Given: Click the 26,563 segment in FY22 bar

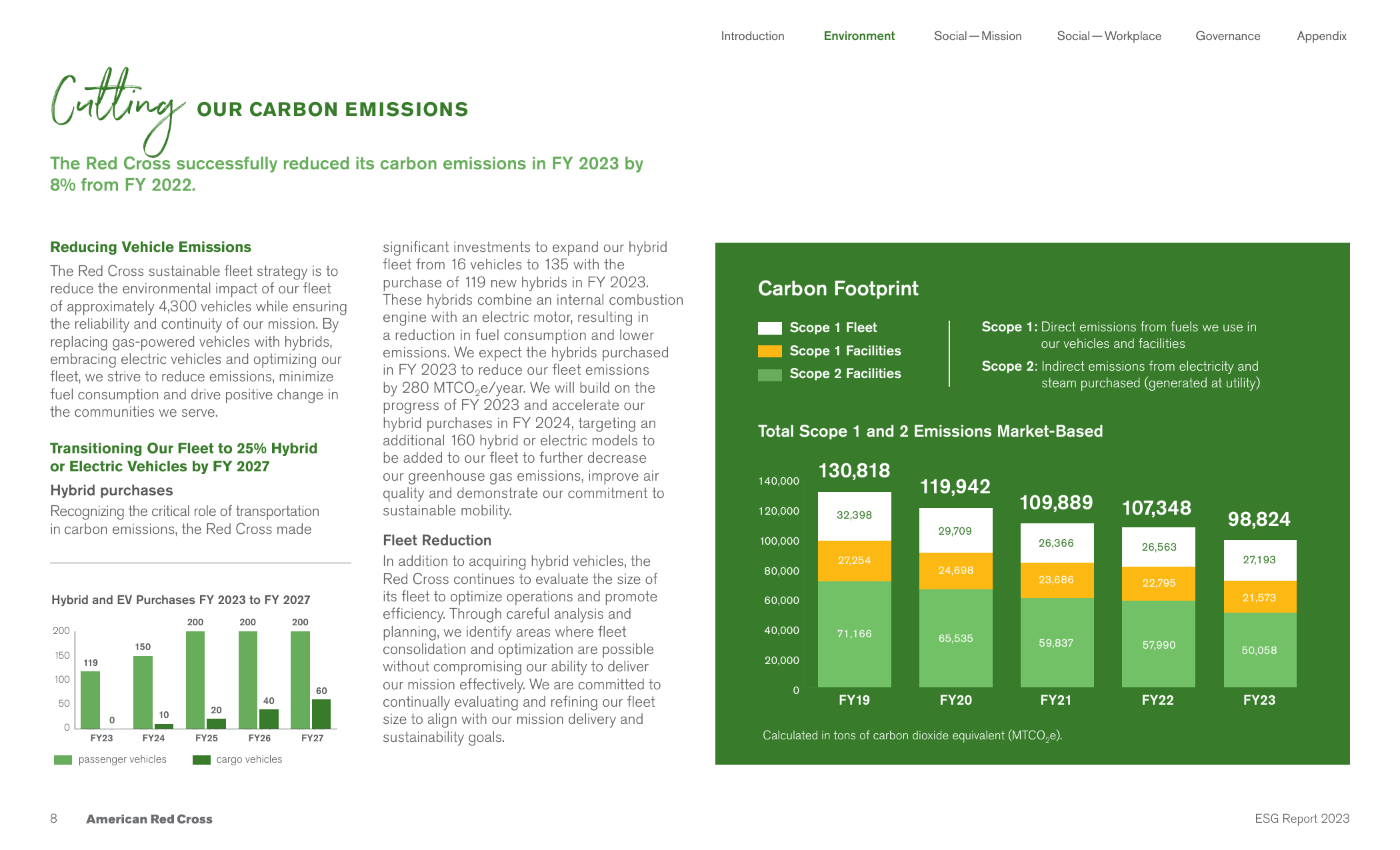Looking at the screenshot, I should point(1159,547).
